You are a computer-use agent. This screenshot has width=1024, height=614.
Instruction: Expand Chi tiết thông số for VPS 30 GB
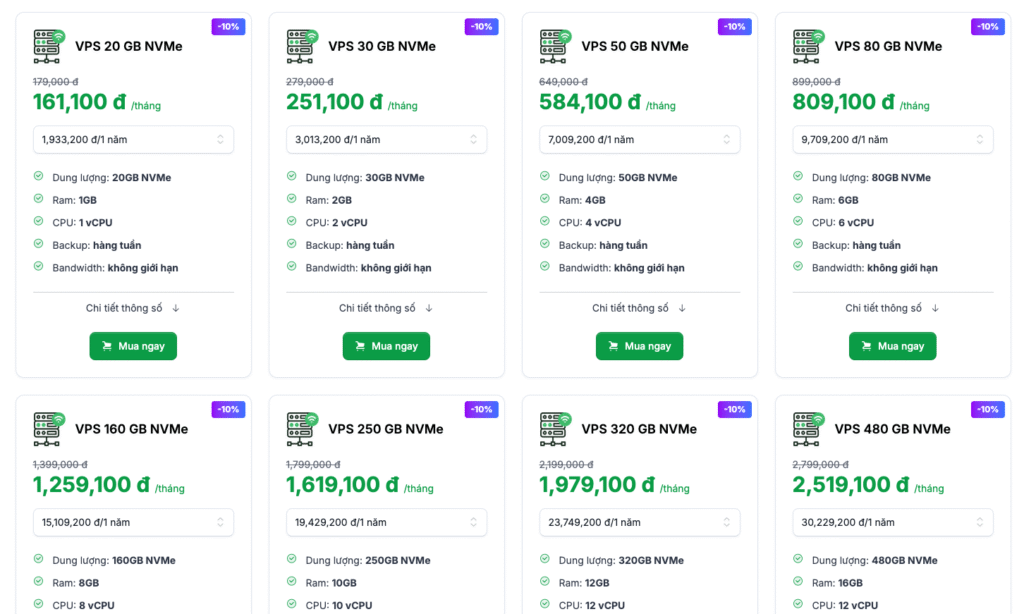click(386, 308)
